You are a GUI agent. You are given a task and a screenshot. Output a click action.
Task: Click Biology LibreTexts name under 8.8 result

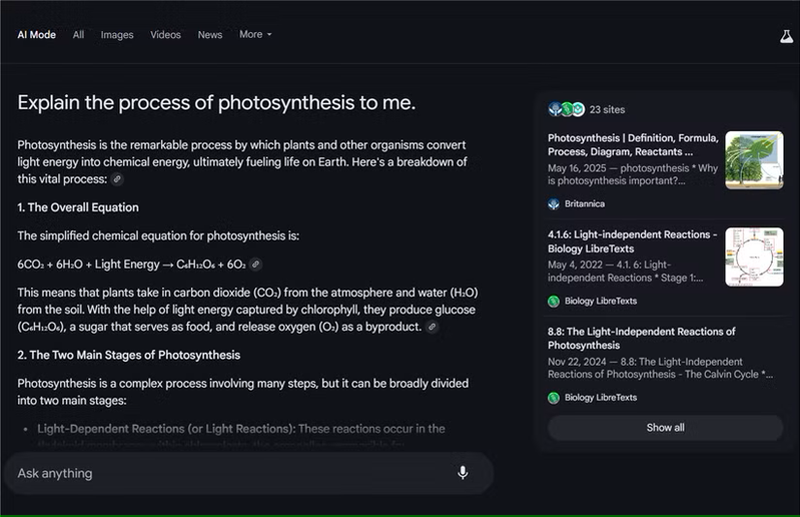pos(601,397)
